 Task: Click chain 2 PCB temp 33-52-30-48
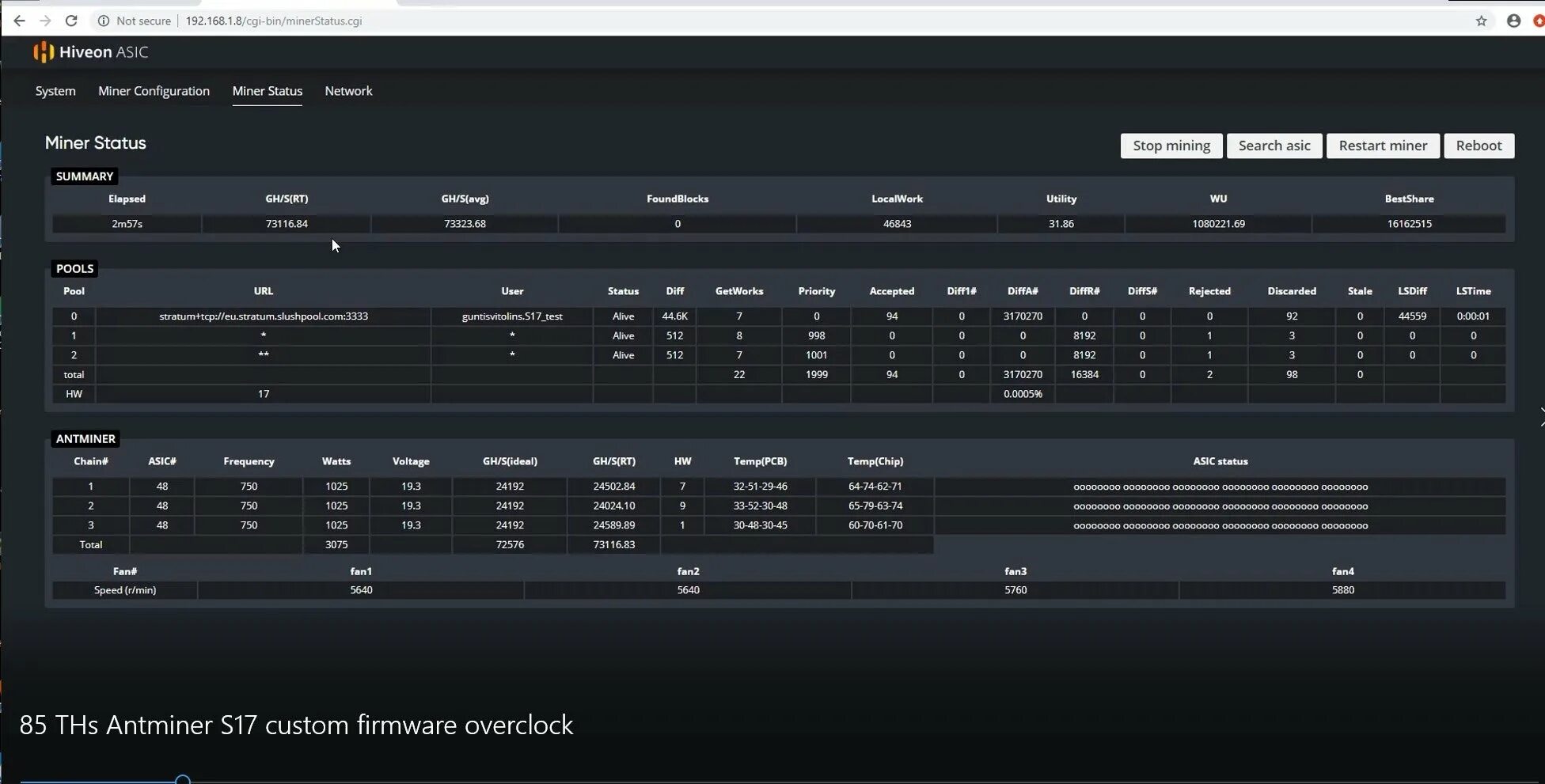(760, 506)
